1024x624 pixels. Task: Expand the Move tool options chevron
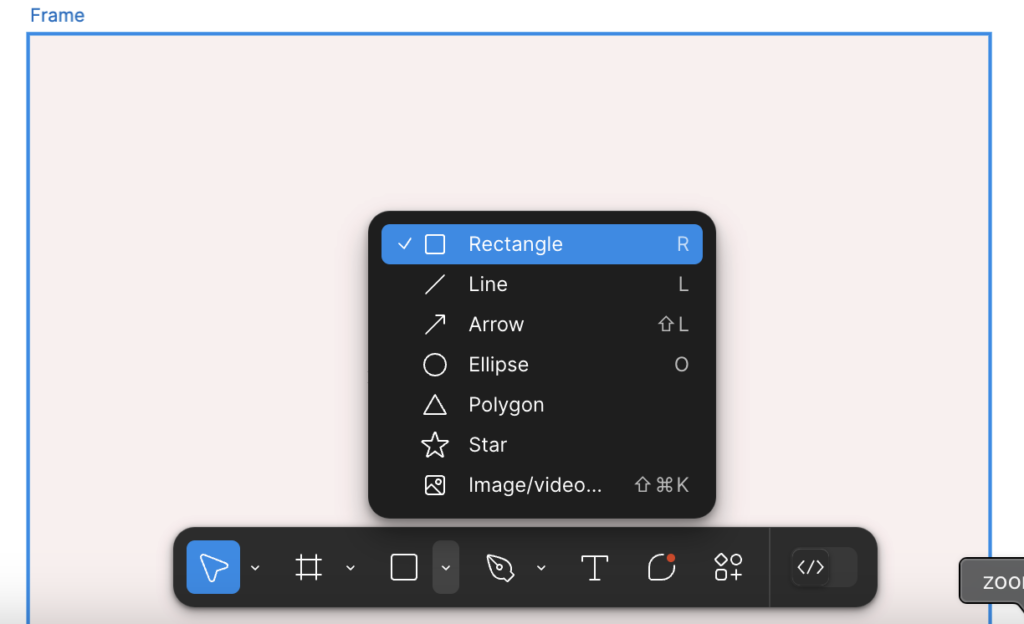(x=255, y=568)
